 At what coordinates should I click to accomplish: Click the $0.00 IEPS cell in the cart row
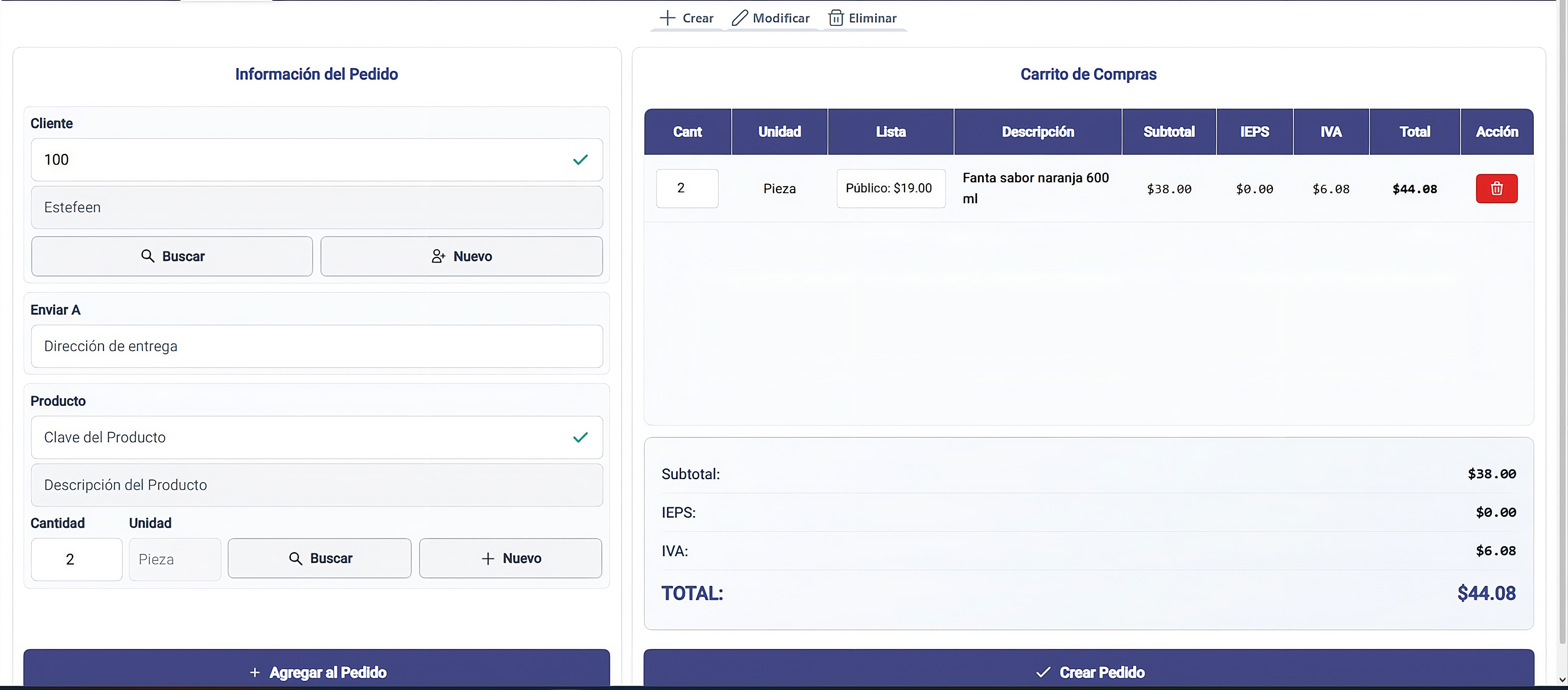(1255, 189)
